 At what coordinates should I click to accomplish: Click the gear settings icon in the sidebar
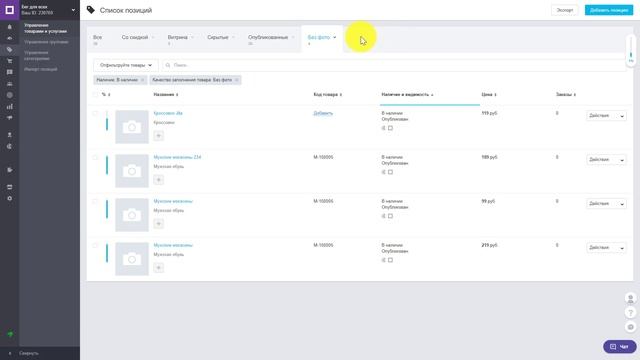point(9,198)
